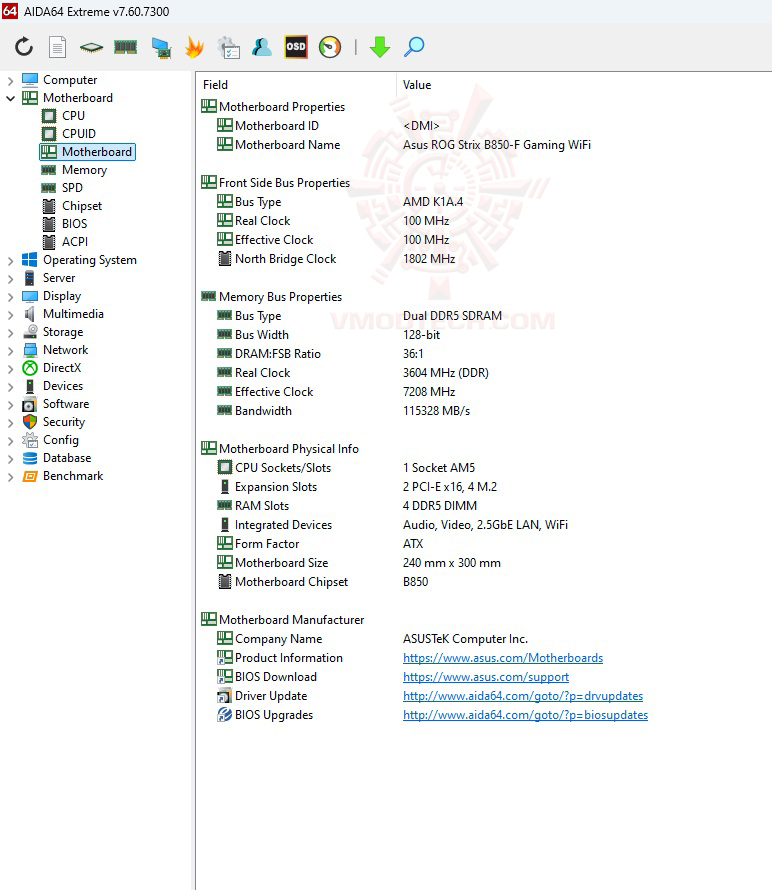
Task: Select the Expansion Slots row
Action: click(x=484, y=487)
